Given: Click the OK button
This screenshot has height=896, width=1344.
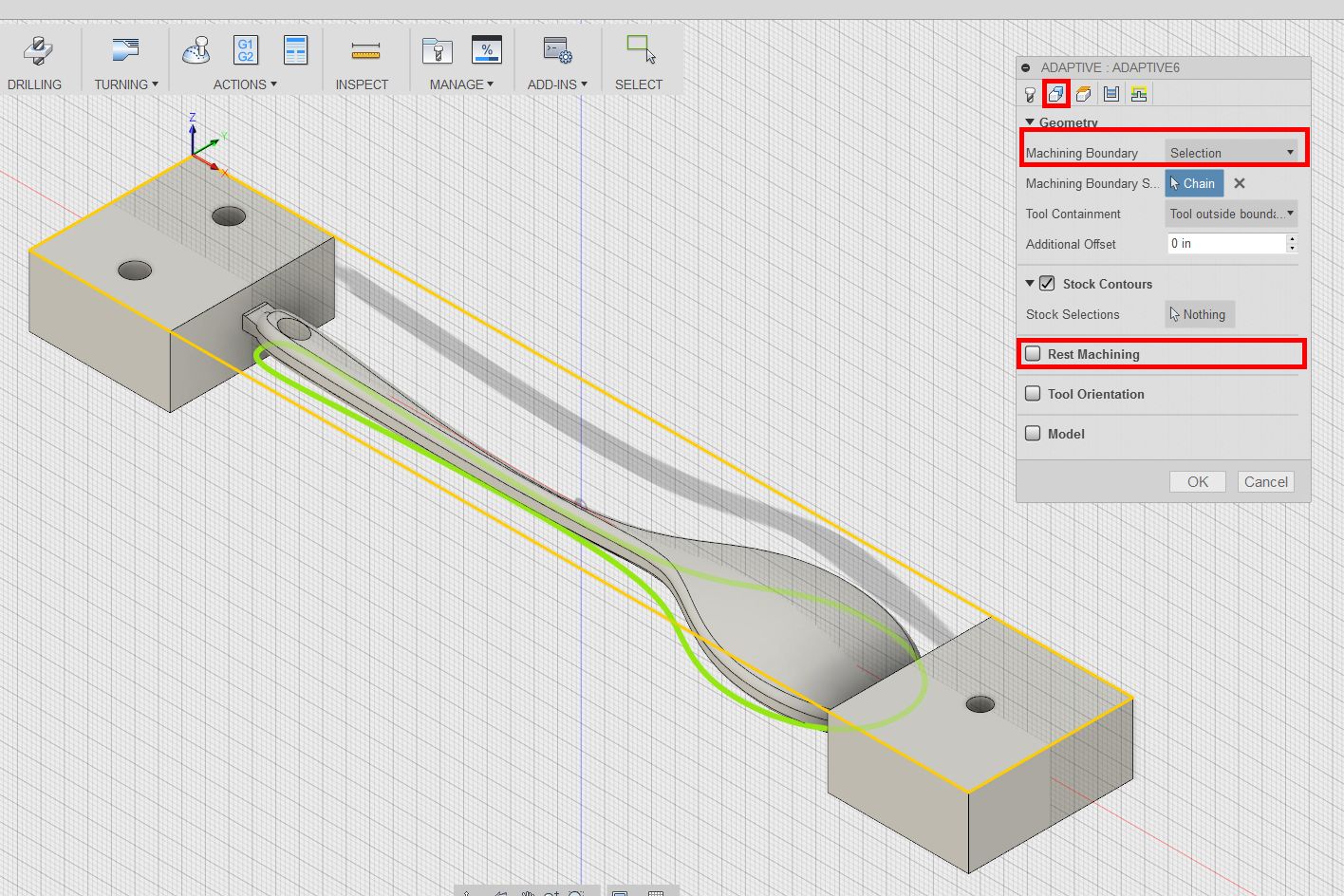Looking at the screenshot, I should [1197, 481].
